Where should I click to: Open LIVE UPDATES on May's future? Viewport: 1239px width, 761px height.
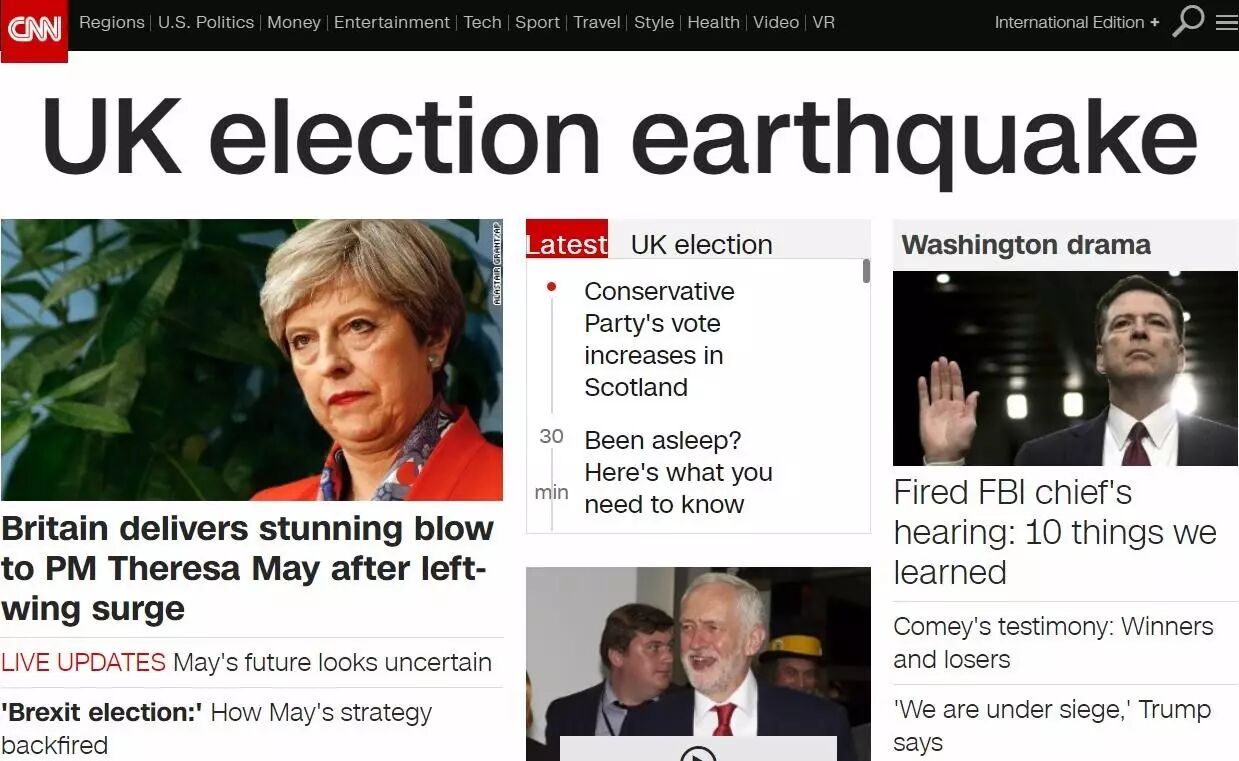(x=246, y=662)
